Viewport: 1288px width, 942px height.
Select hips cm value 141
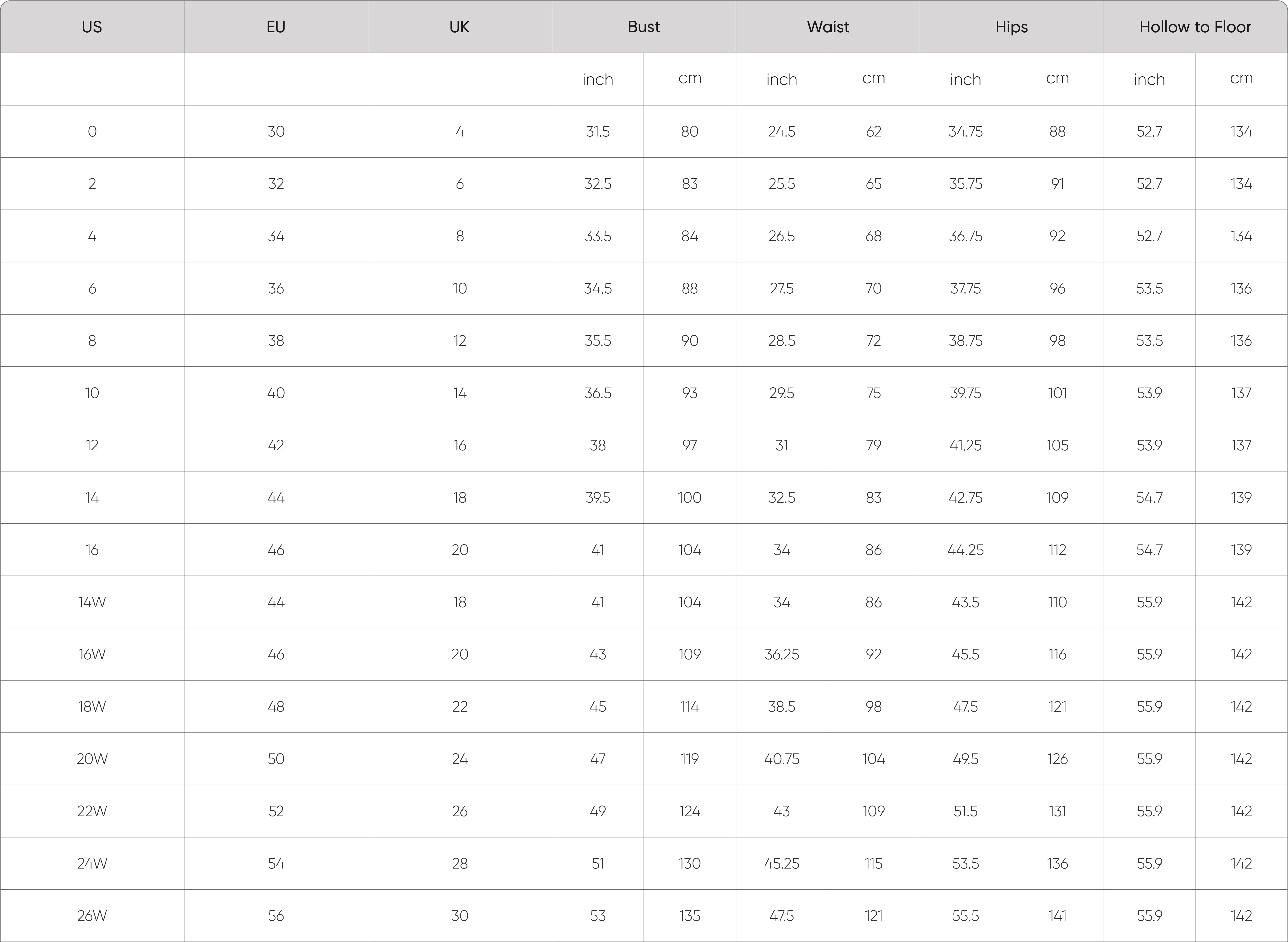(x=1057, y=916)
